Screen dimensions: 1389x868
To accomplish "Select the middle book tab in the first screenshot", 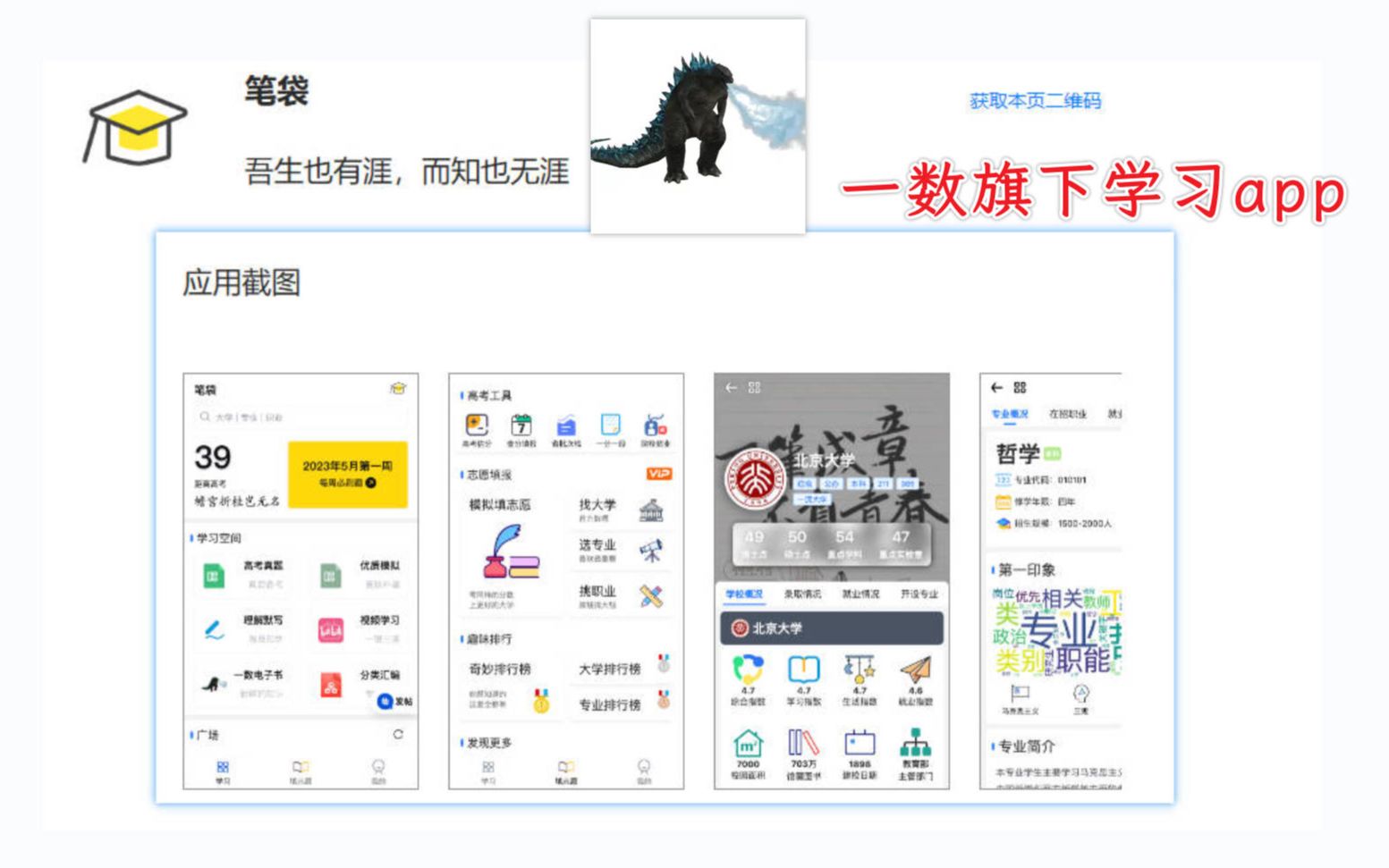I will pyautogui.click(x=301, y=772).
